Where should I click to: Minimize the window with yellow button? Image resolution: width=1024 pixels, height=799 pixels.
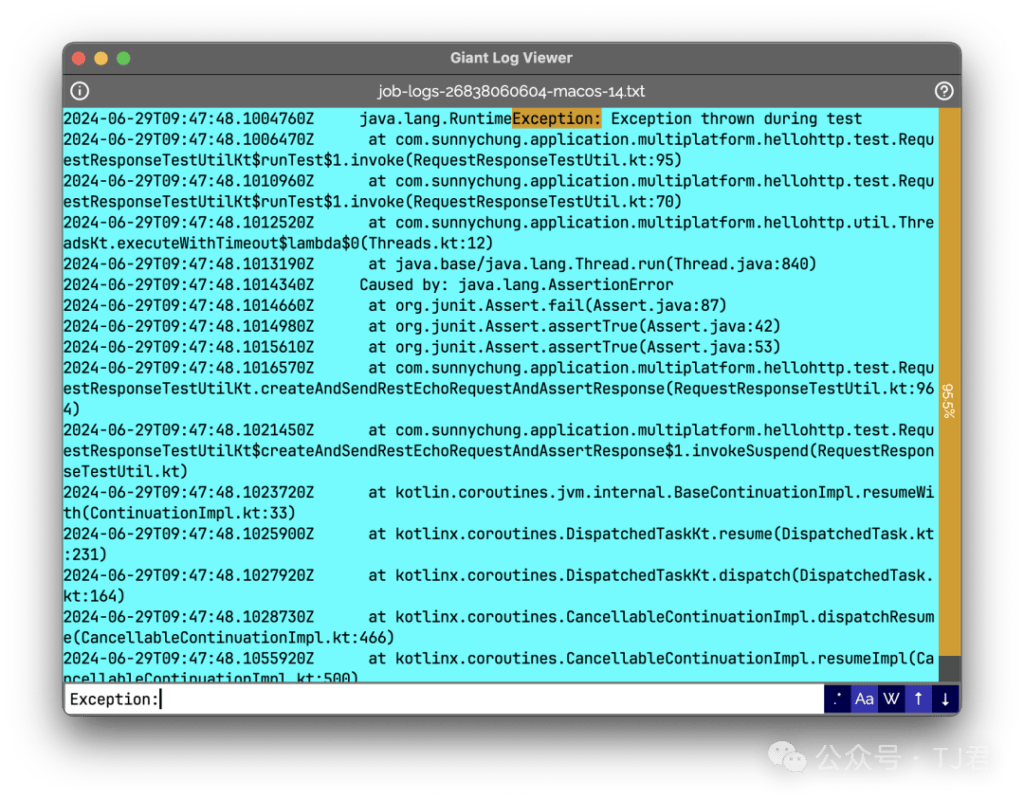click(101, 58)
